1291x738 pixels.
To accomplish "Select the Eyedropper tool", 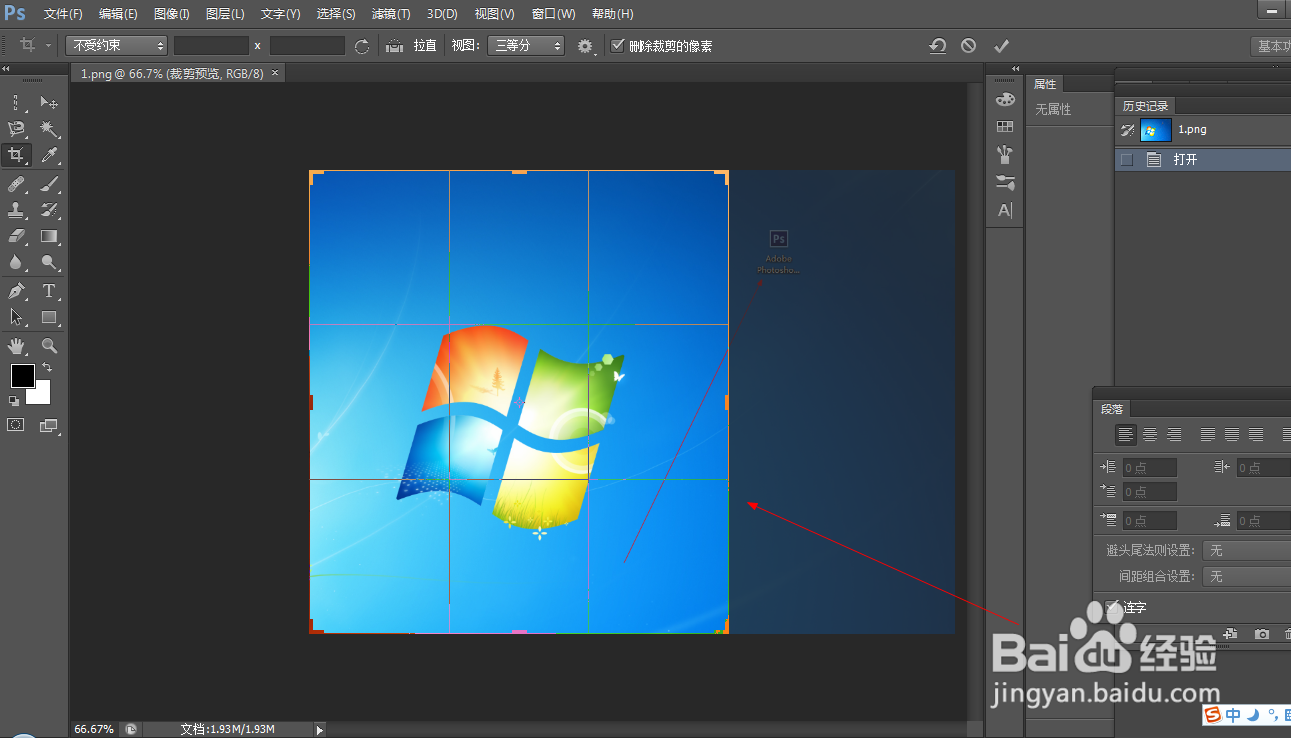I will click(49, 155).
